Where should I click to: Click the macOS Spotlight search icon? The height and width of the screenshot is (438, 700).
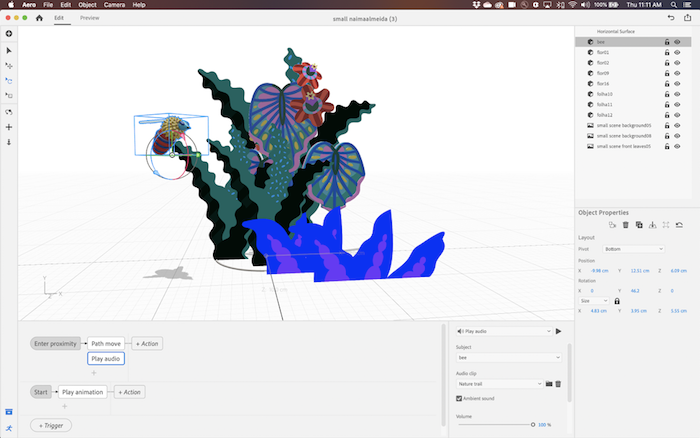(x=674, y=5)
